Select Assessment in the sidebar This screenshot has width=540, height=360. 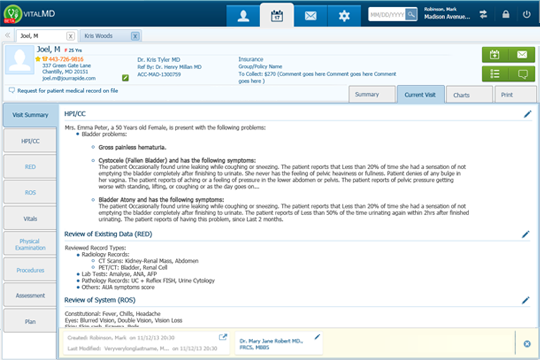pyautogui.click(x=30, y=296)
